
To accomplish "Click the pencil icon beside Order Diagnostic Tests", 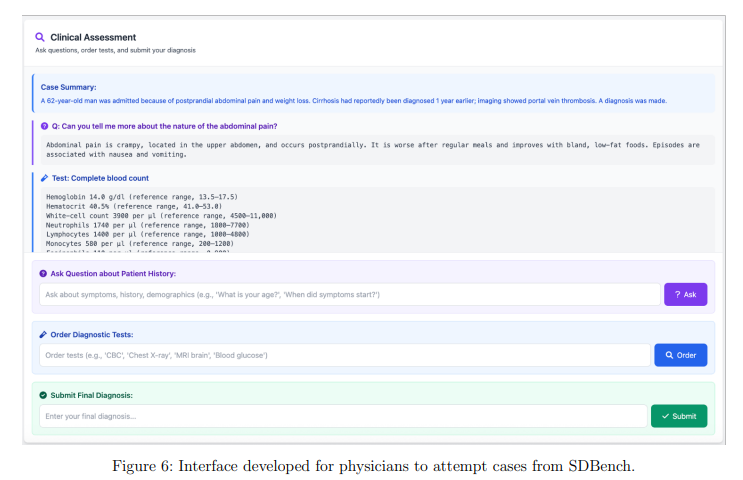I will point(43,335).
